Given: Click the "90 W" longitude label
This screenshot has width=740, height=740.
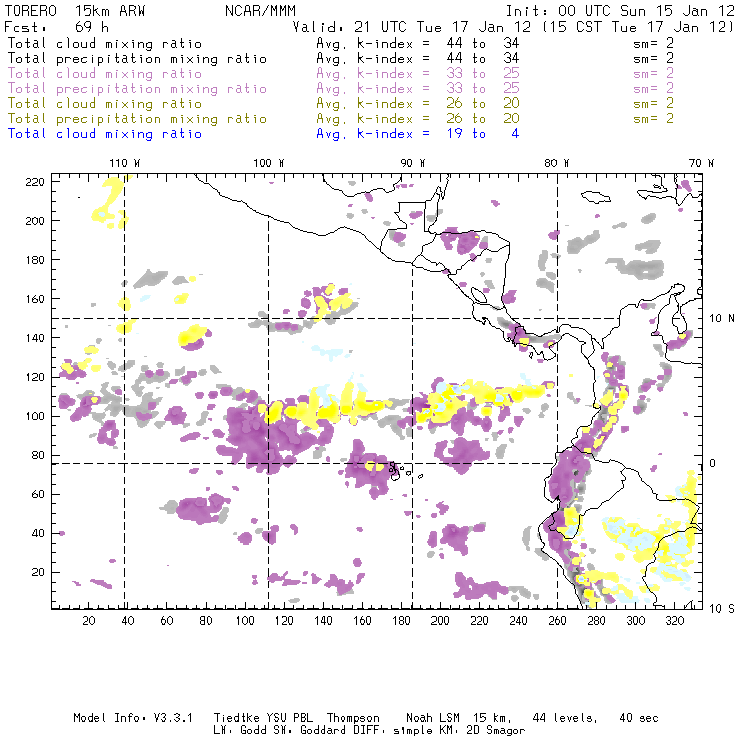Looking at the screenshot, I should pyautogui.click(x=413, y=163).
